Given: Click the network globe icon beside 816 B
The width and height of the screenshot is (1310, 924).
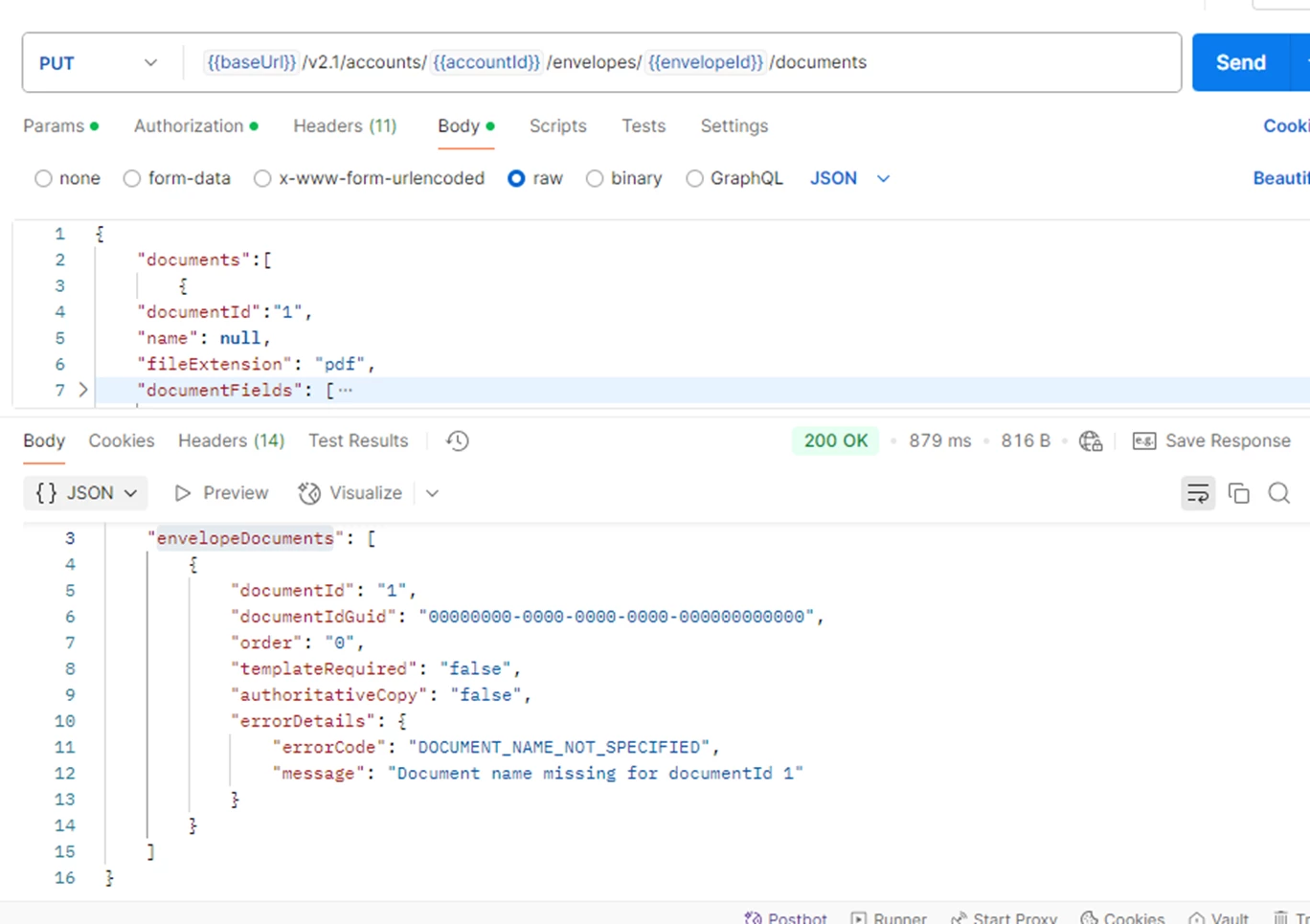Looking at the screenshot, I should (1091, 440).
